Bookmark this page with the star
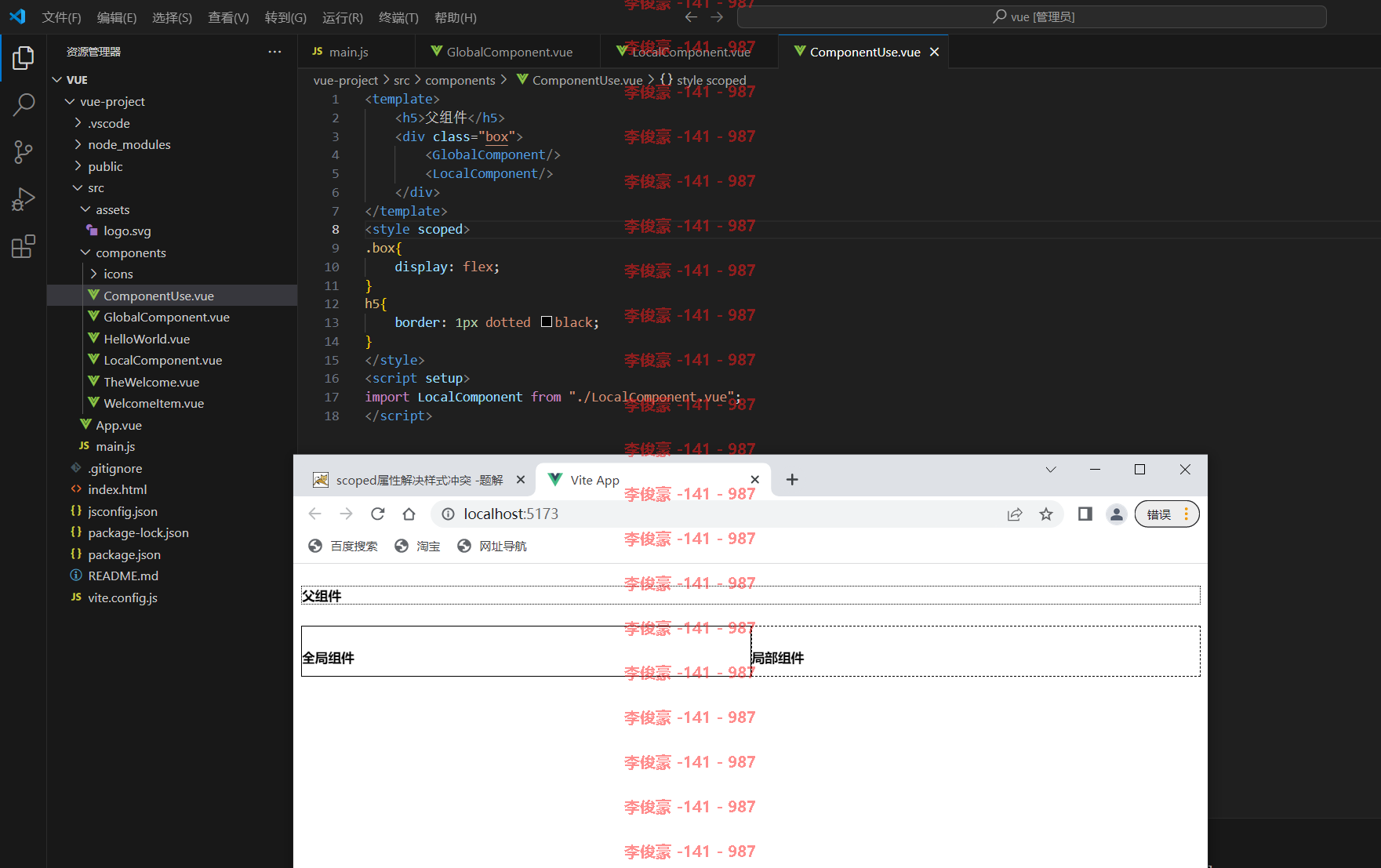1381x868 pixels. click(1046, 514)
